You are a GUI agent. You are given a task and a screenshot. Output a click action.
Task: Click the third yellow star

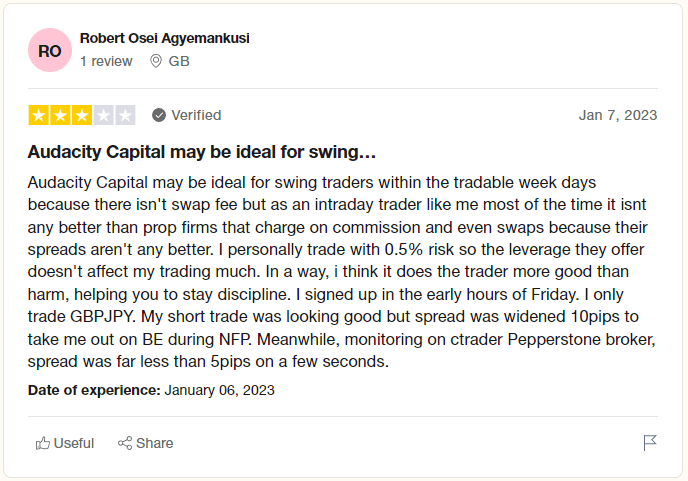82,115
